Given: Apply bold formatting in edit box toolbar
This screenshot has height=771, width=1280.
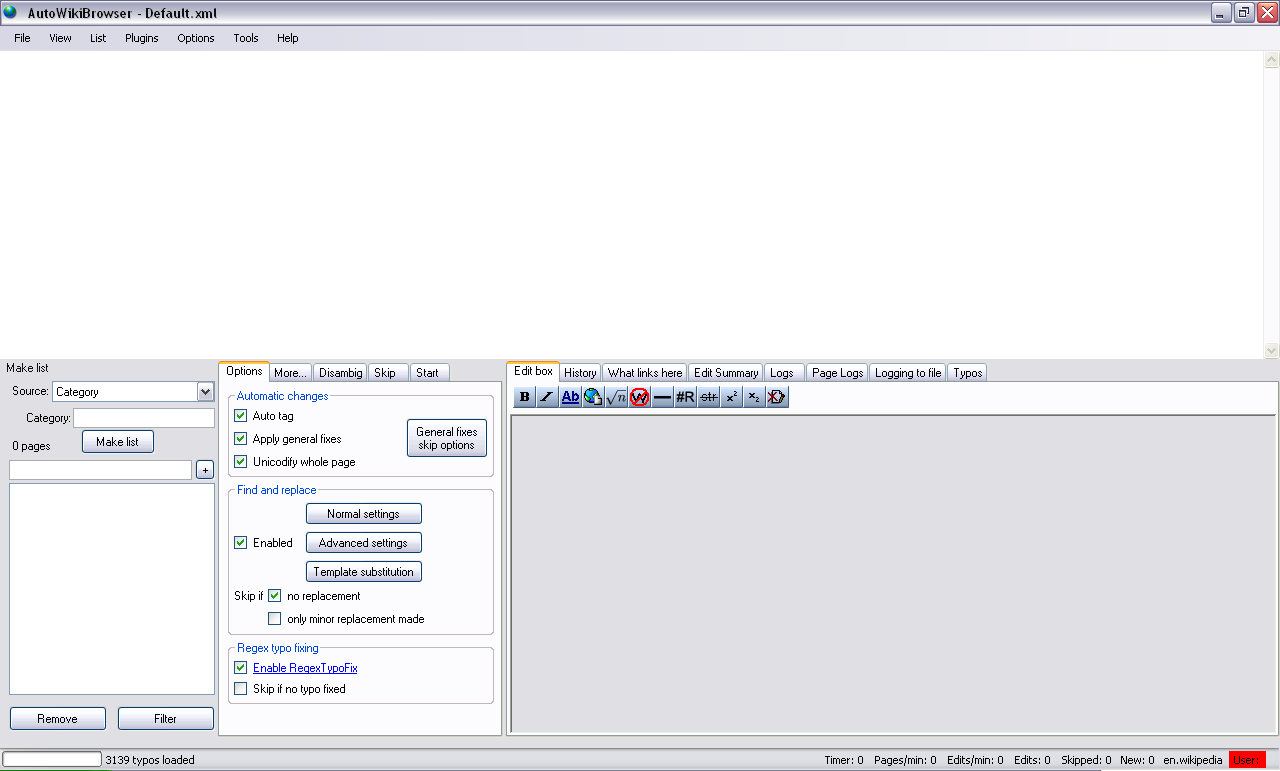Looking at the screenshot, I should [525, 397].
